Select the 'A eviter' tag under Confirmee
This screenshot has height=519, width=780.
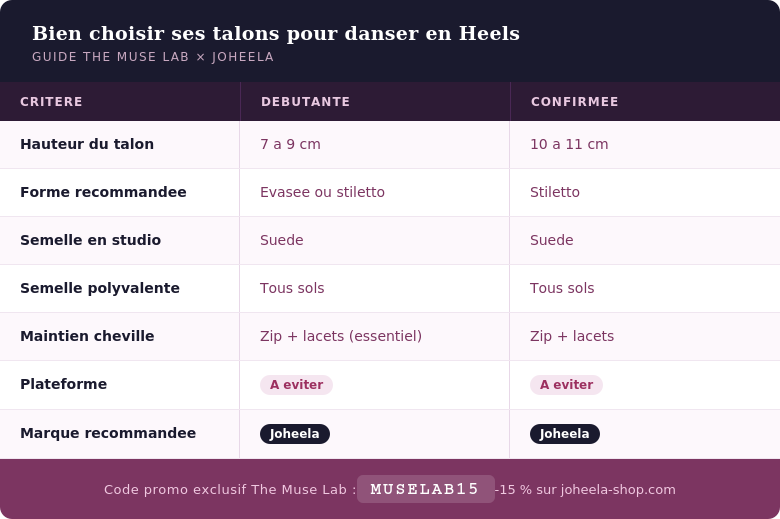566,385
